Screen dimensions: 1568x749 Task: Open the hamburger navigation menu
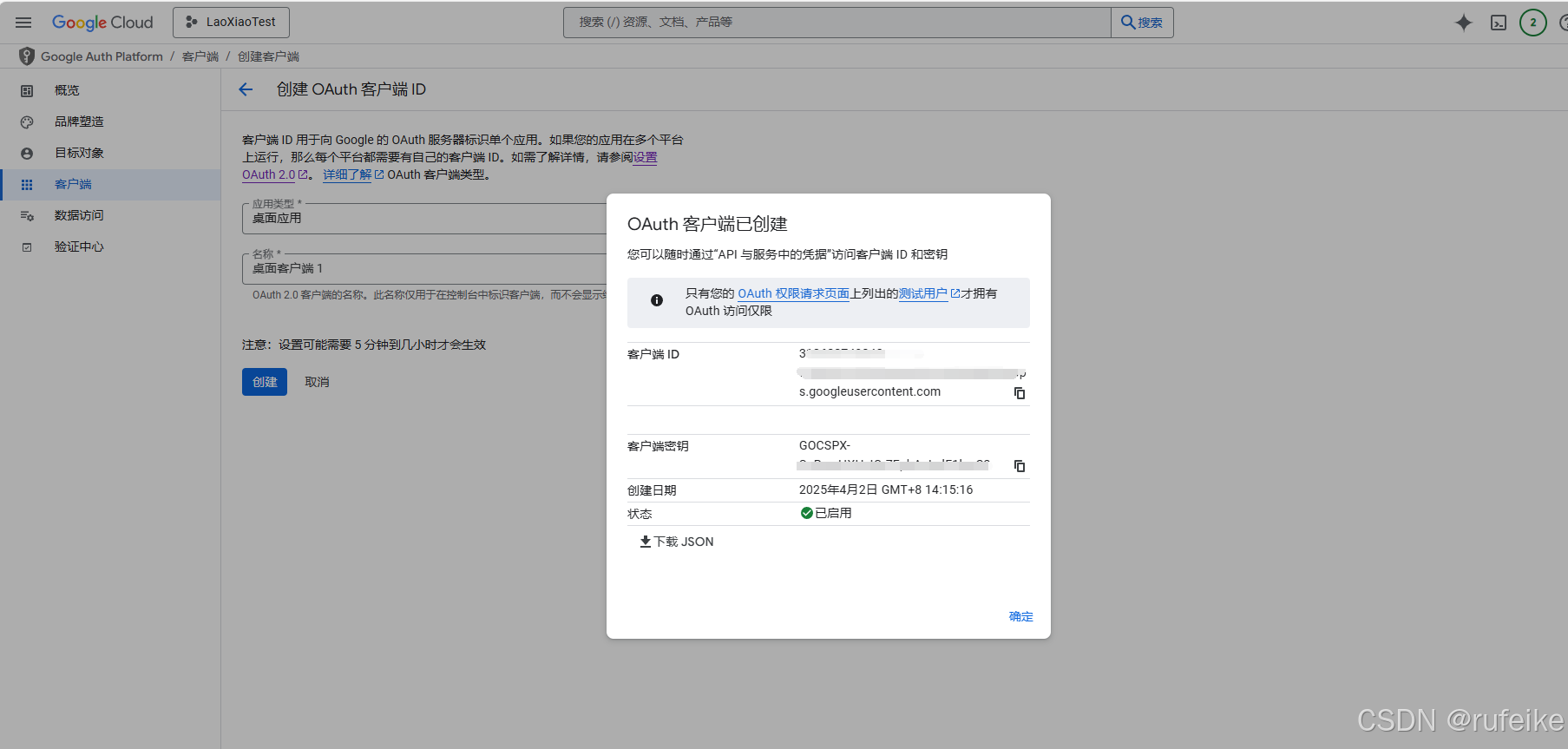coord(23,23)
